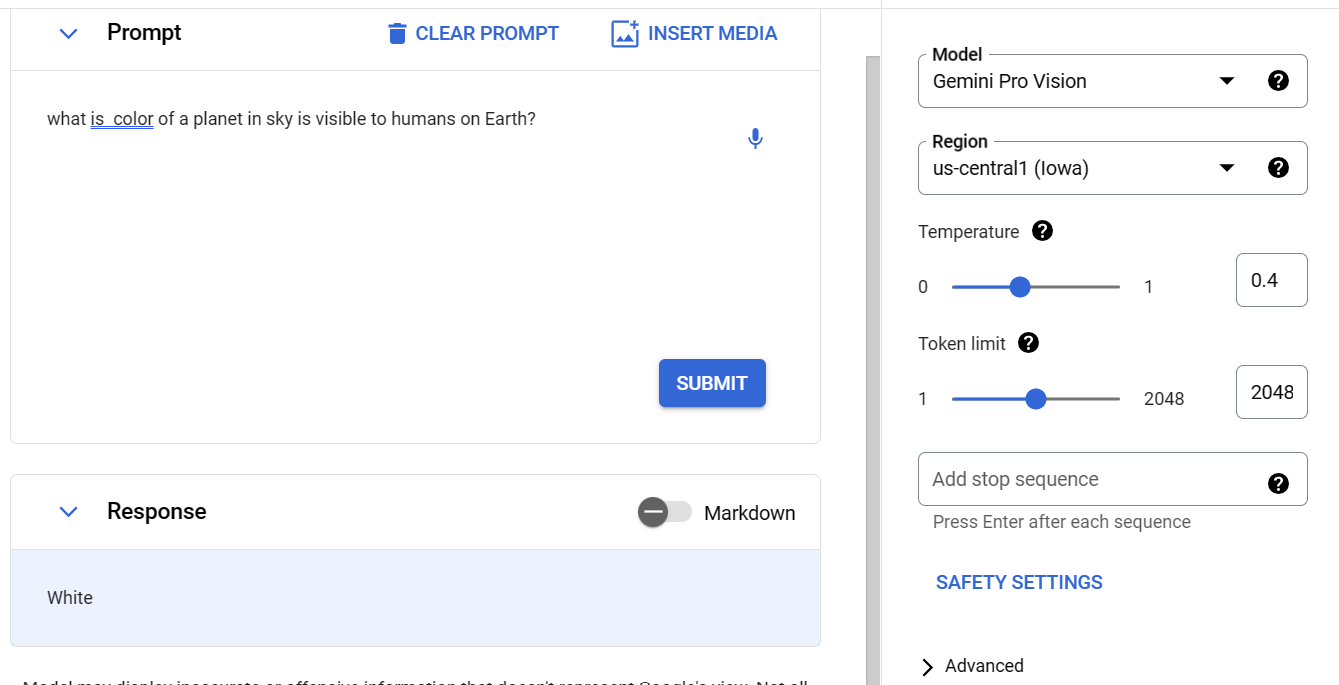Image resolution: width=1339 pixels, height=685 pixels.
Task: Click the microphone voice input icon
Action: 755,139
